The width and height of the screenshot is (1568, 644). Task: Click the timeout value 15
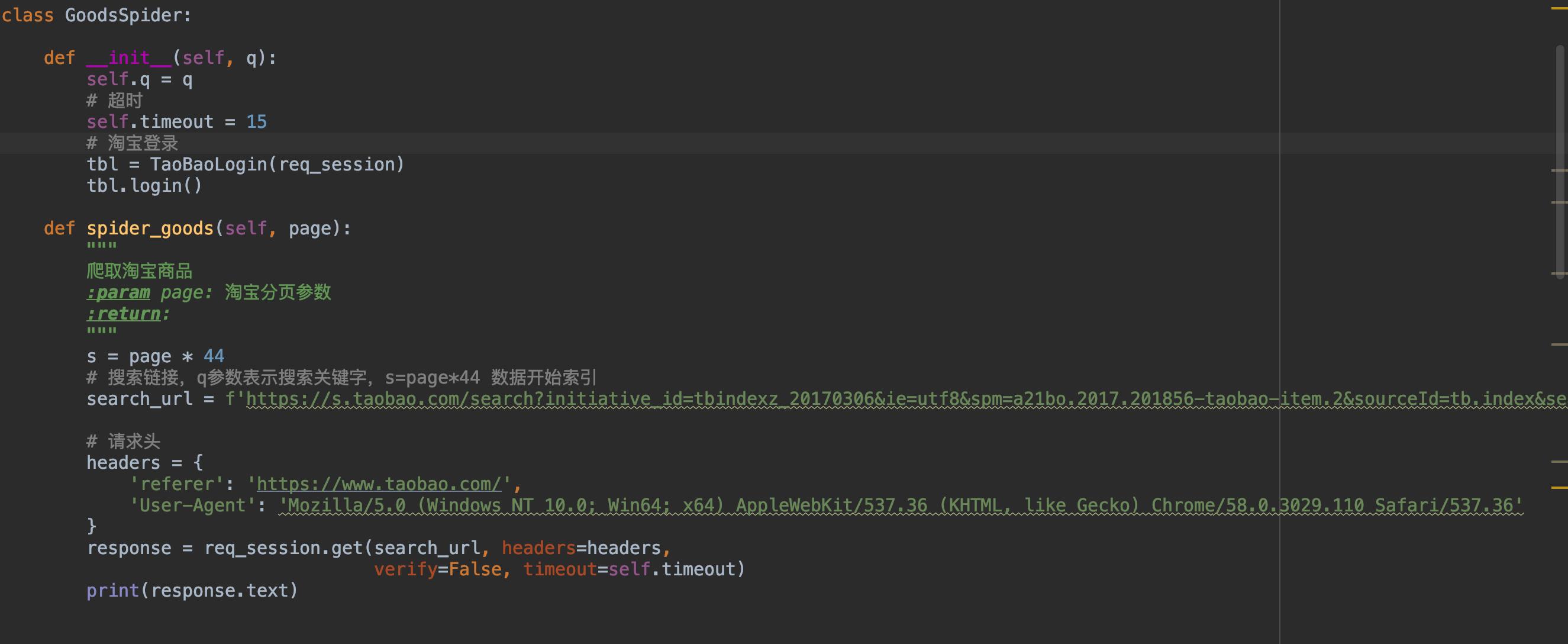(257, 121)
